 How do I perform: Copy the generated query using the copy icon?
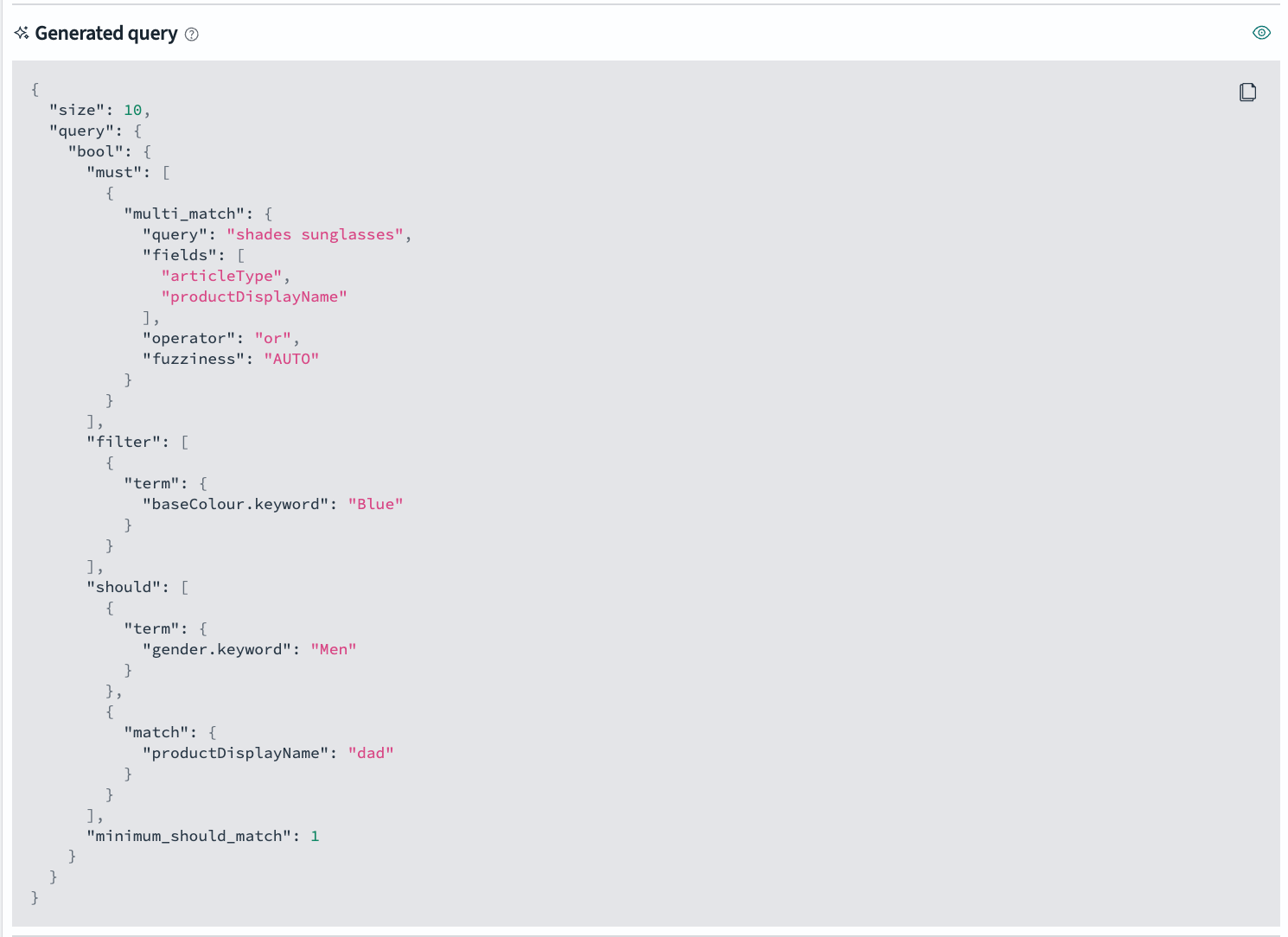pyautogui.click(x=1248, y=91)
